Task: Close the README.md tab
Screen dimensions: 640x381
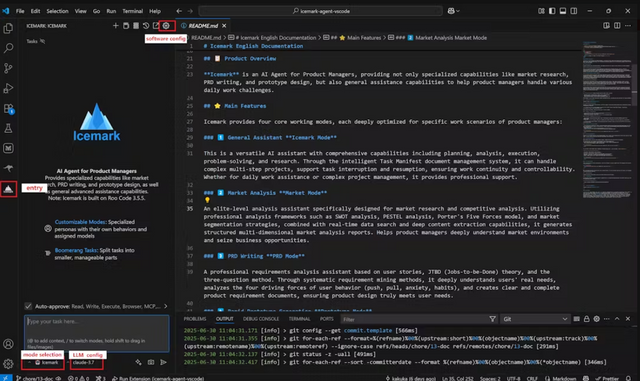Action: 224,26
